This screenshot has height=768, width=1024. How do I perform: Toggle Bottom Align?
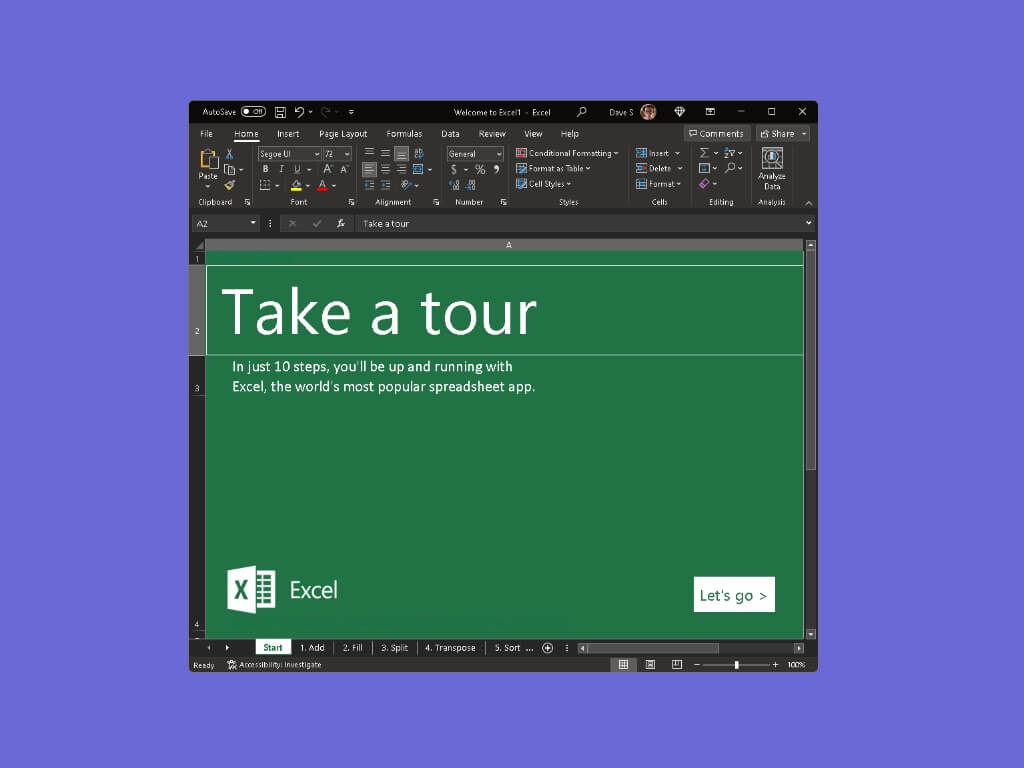pos(402,153)
